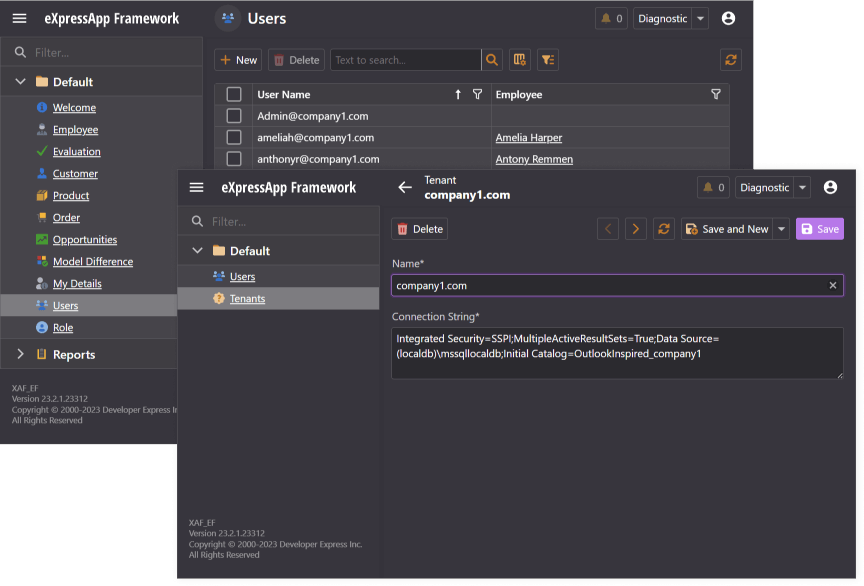Click the New user button
The width and height of the screenshot is (864, 586).
tap(239, 60)
